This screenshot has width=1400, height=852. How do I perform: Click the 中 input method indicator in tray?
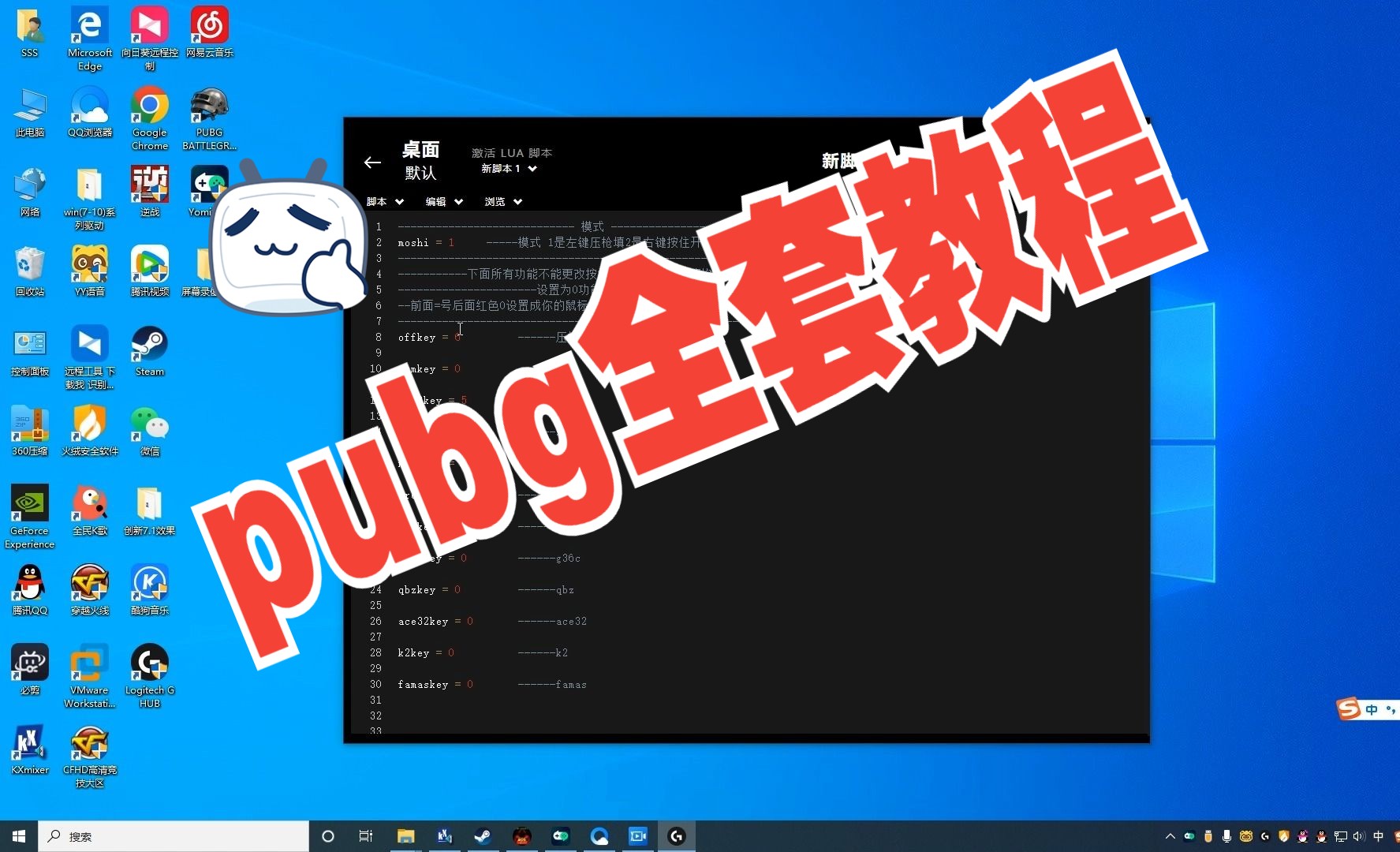pos(1378,836)
